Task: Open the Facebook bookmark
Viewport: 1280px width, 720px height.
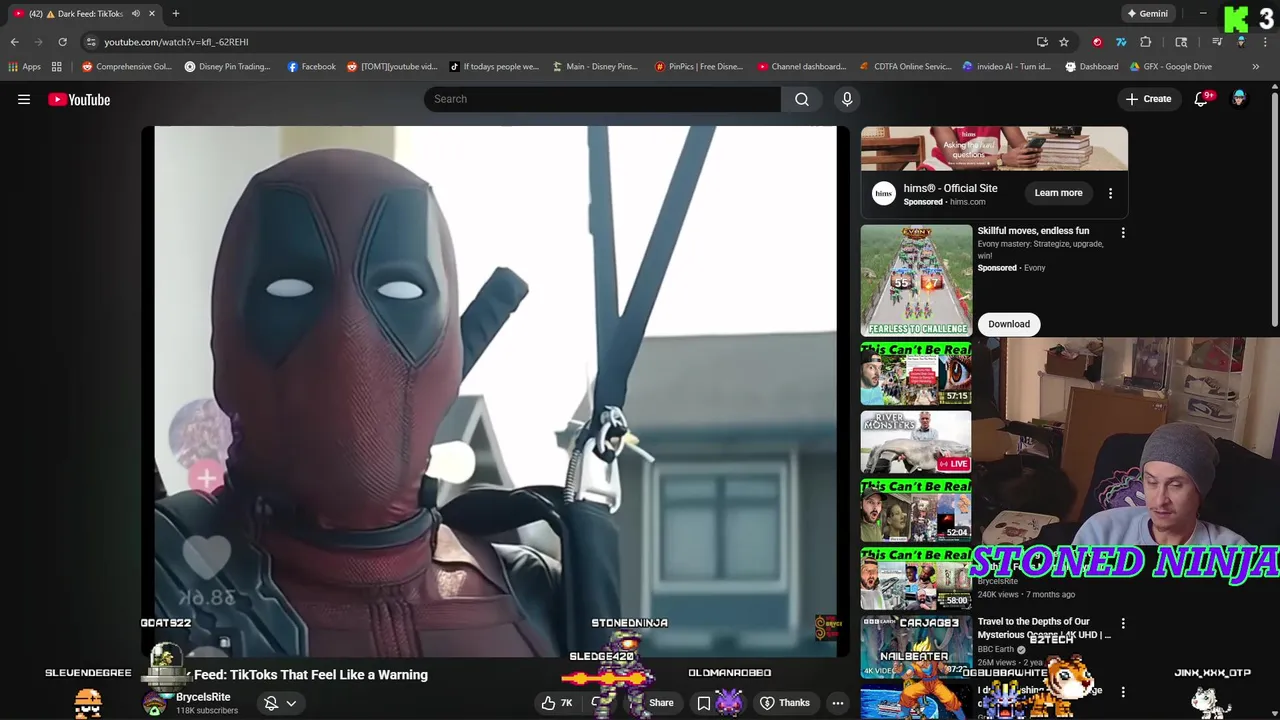Action: 312,67
